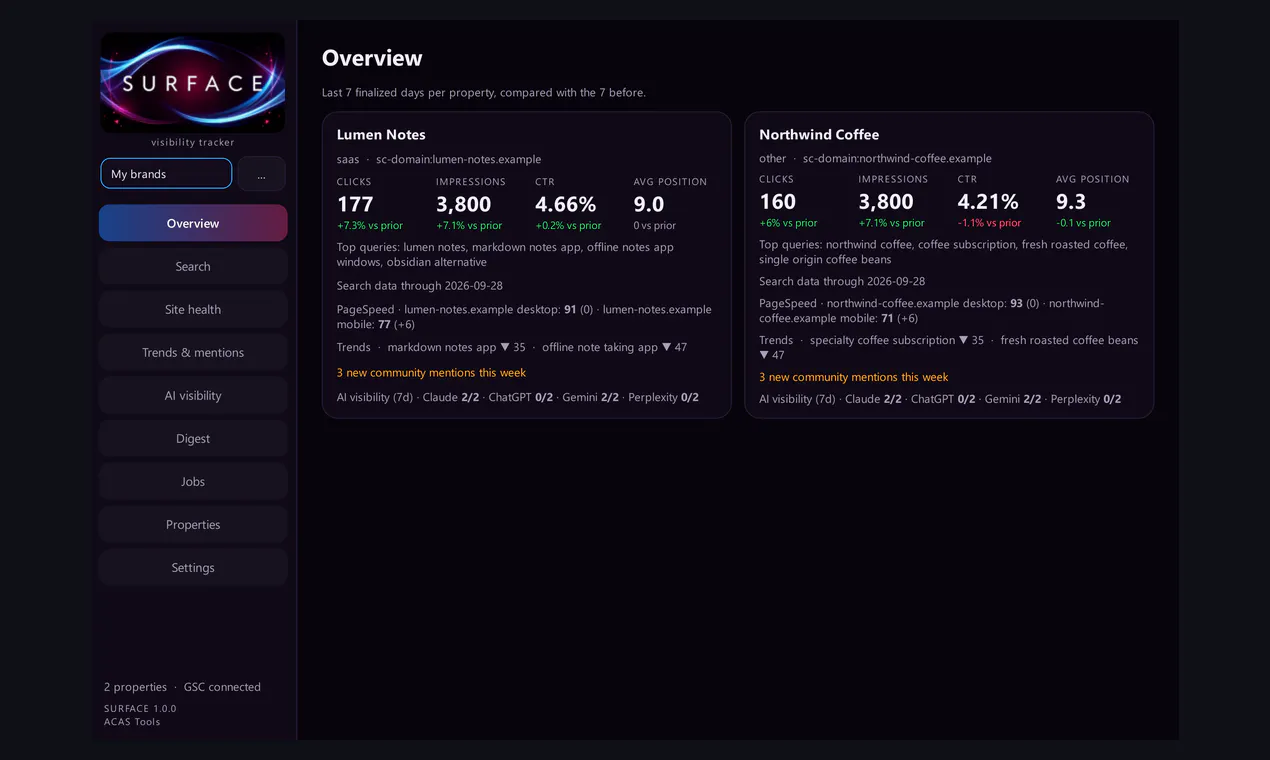
Task: Click the "ACAS Tools" footer text
Action: tap(132, 721)
